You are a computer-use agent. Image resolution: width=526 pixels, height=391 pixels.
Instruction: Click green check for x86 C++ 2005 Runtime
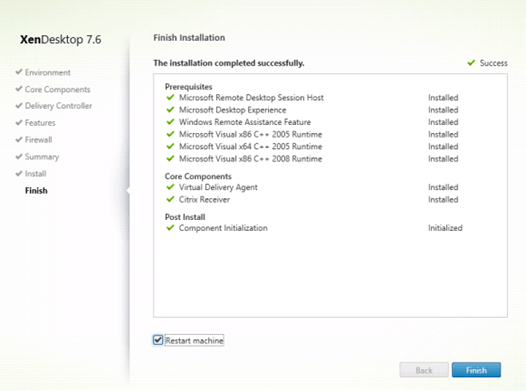click(x=170, y=134)
